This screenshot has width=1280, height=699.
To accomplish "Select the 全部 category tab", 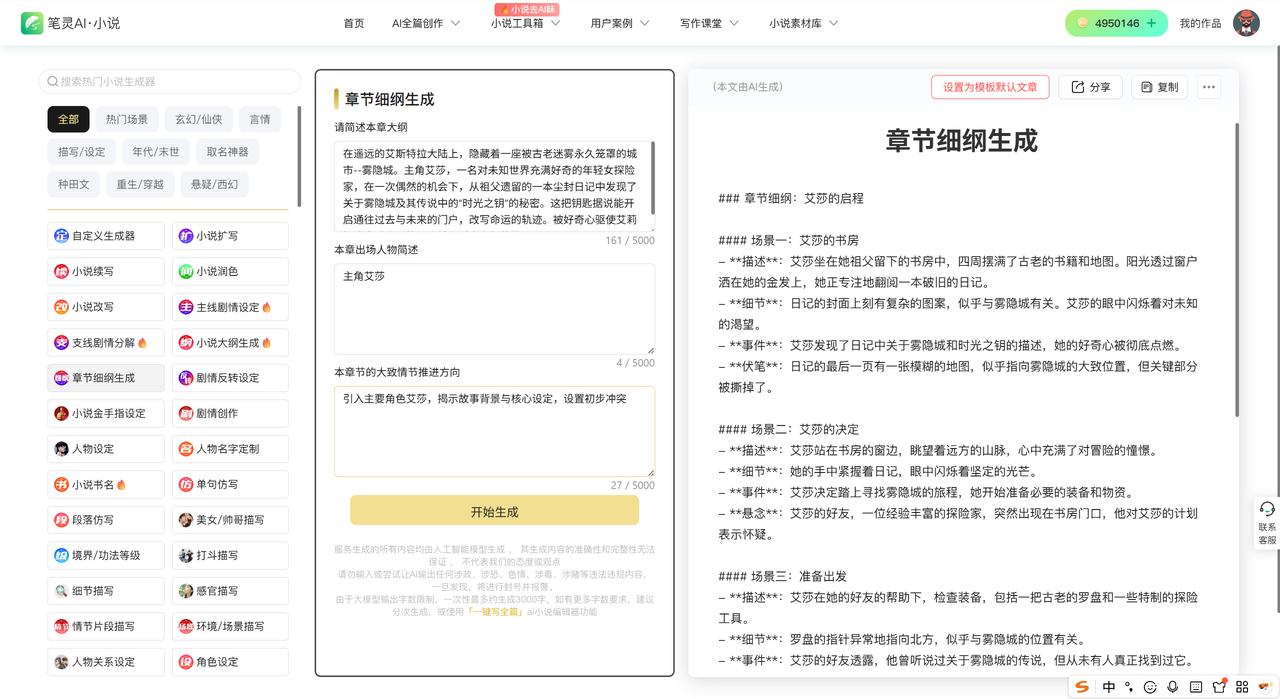I will [68, 119].
